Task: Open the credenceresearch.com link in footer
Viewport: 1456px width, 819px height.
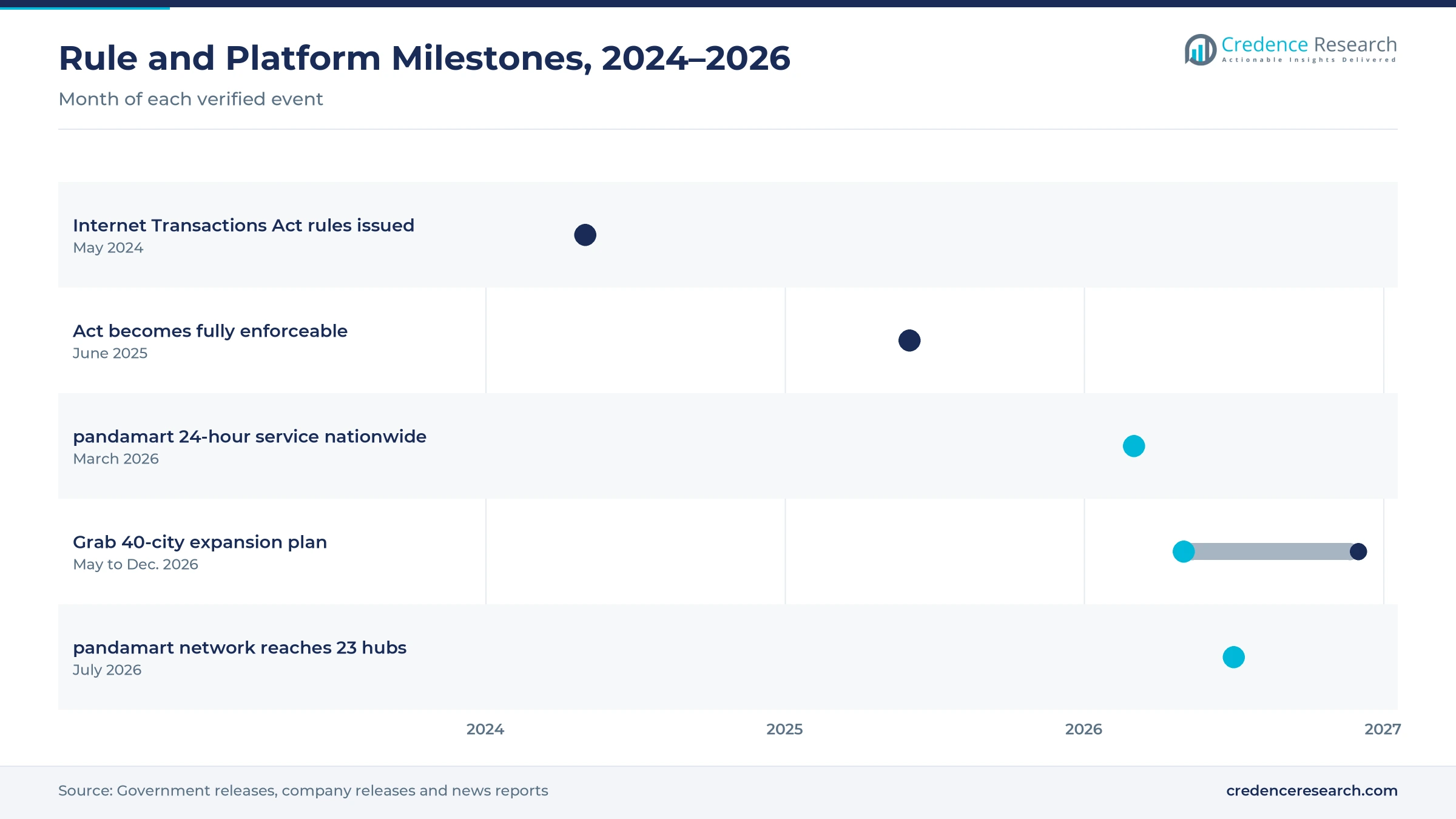Action: [x=1312, y=790]
